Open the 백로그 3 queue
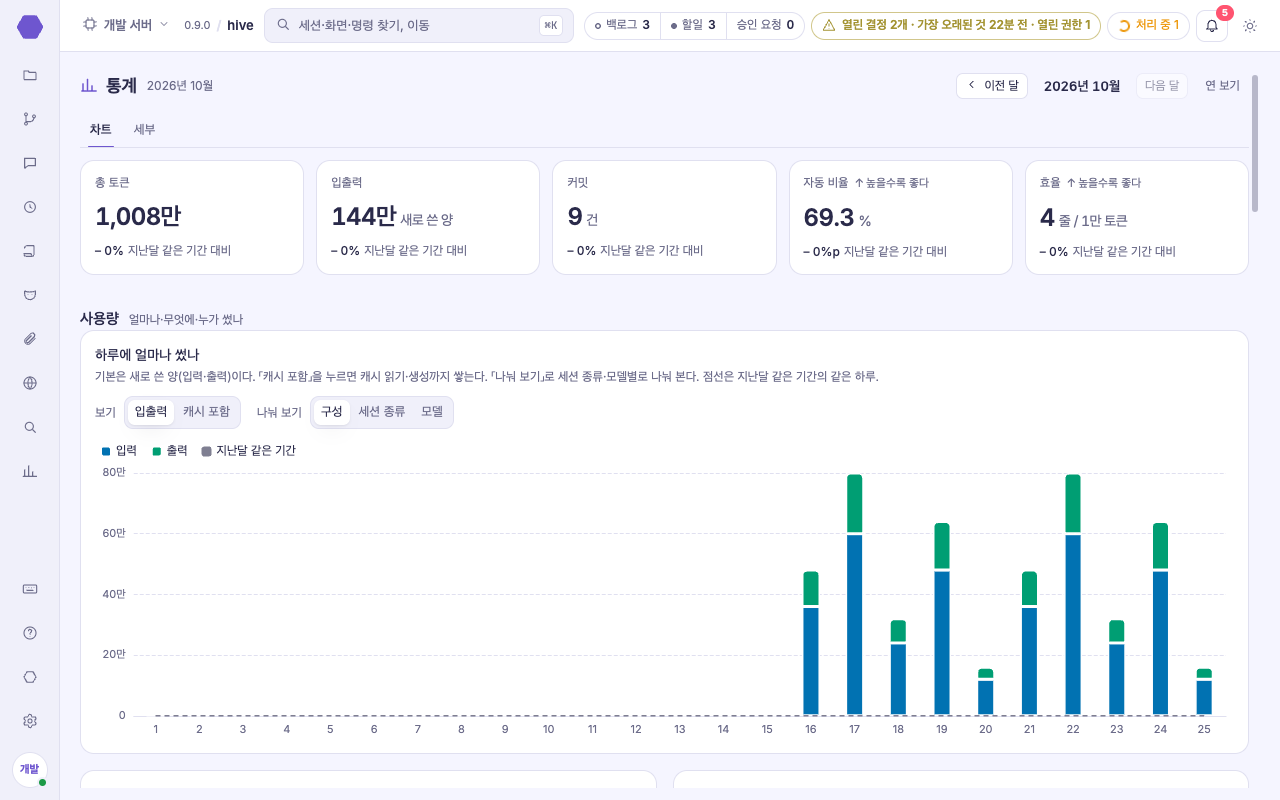 tap(622, 25)
